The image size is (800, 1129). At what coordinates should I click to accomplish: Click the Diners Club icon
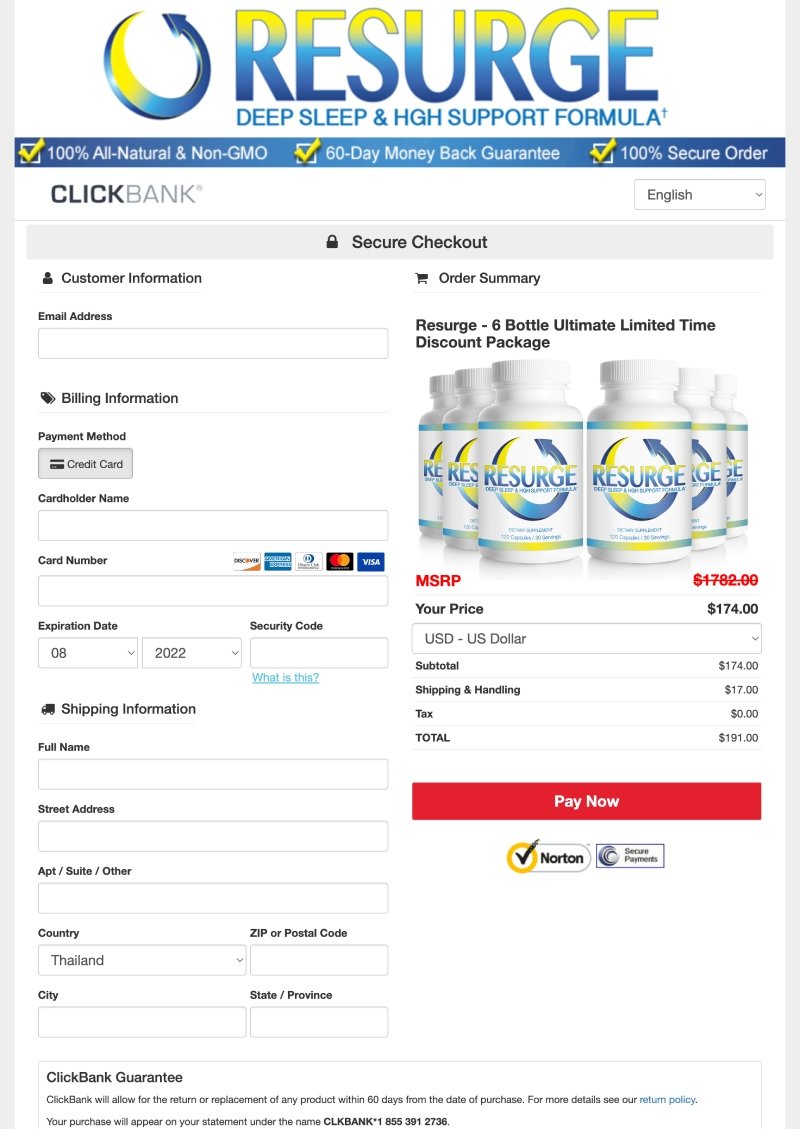(307, 561)
